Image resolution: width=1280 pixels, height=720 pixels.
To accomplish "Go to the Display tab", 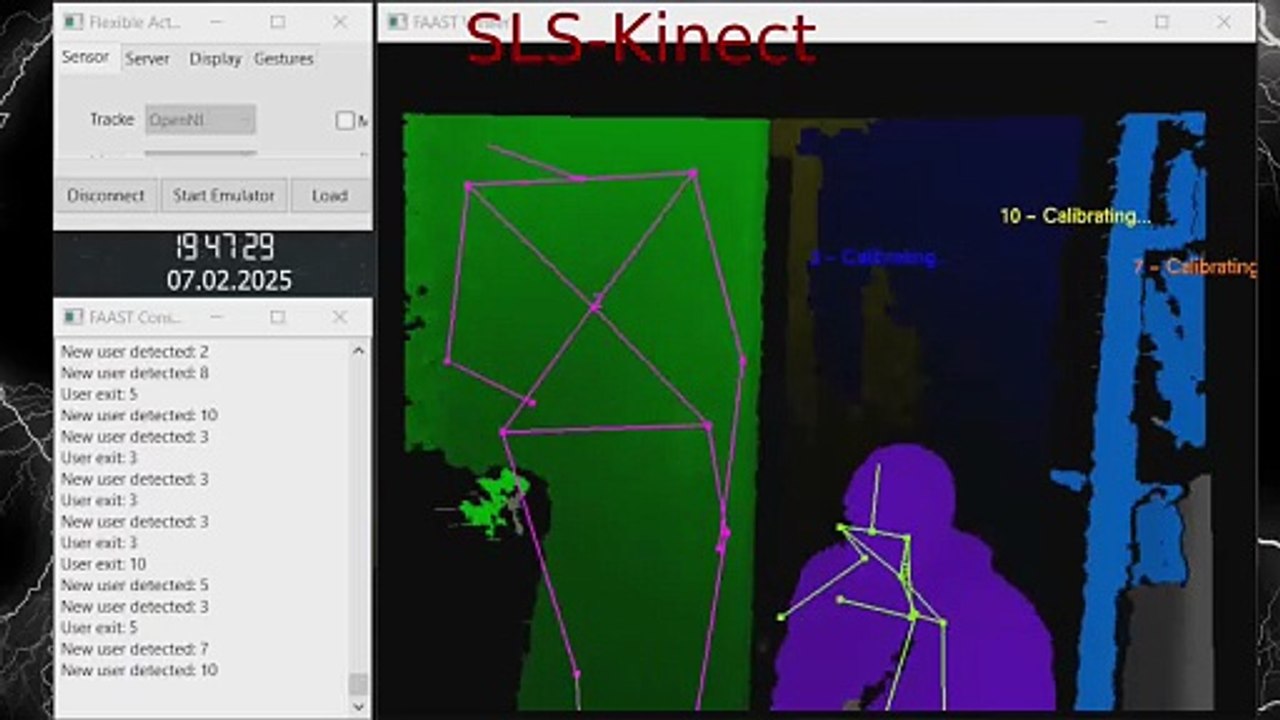I will (x=215, y=58).
